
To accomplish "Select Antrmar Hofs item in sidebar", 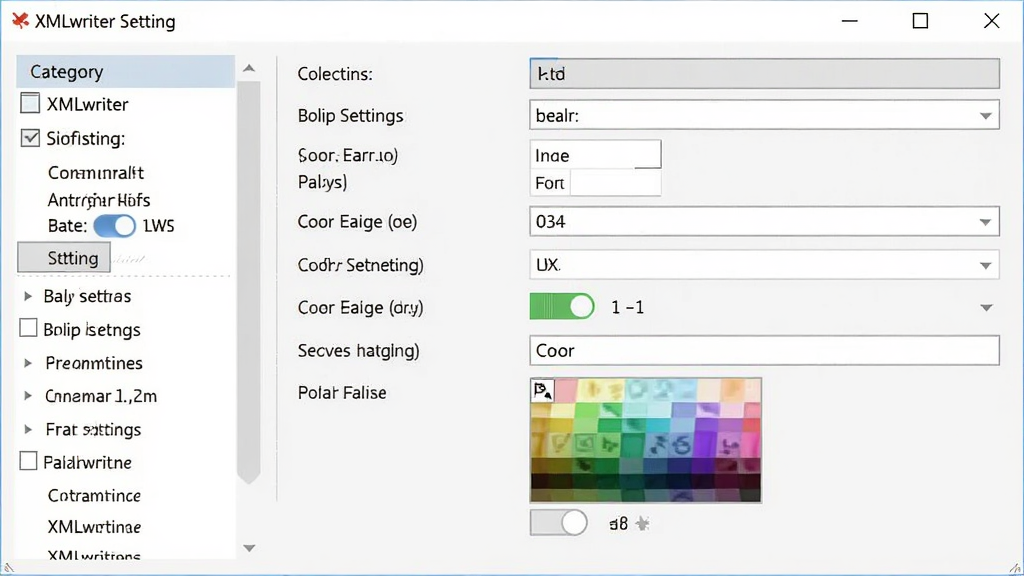I will (x=99, y=200).
